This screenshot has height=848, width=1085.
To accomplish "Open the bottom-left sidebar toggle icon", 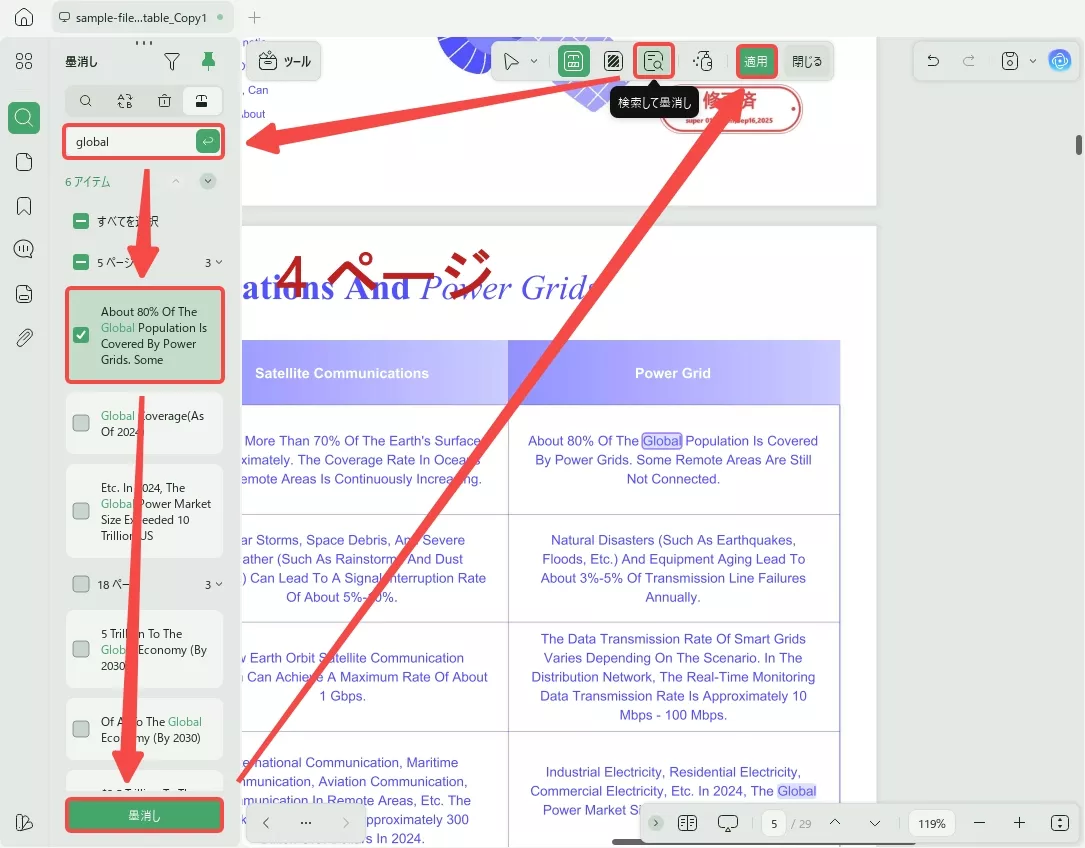I will (x=24, y=822).
